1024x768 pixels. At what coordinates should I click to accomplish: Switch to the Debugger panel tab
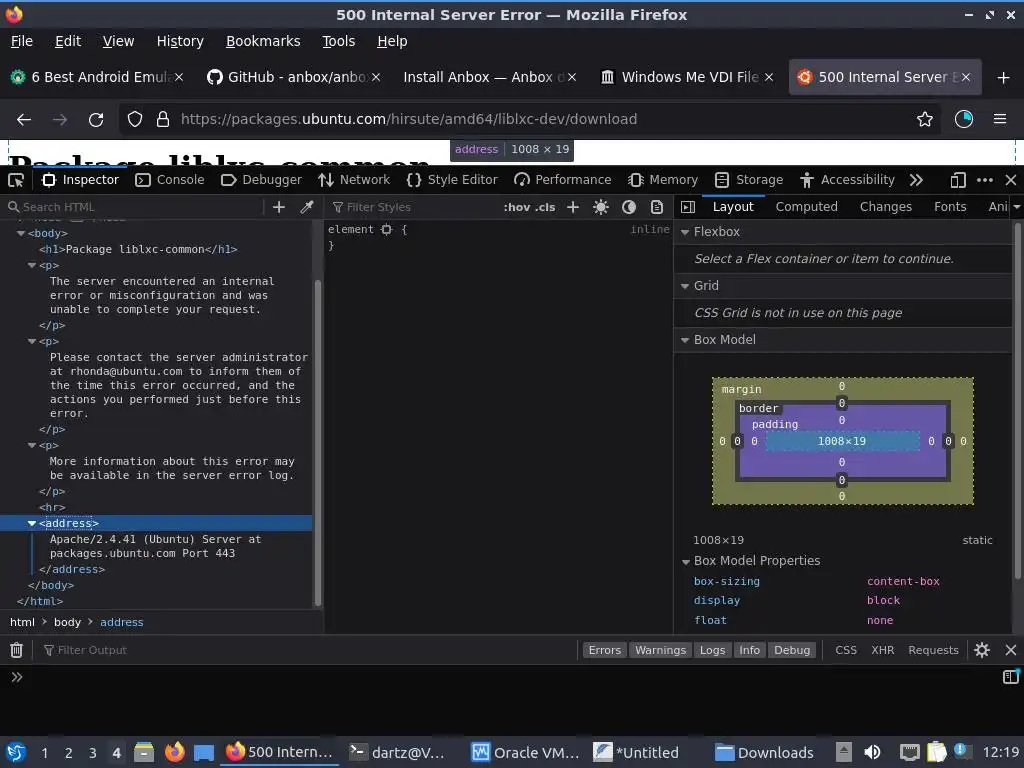(261, 180)
